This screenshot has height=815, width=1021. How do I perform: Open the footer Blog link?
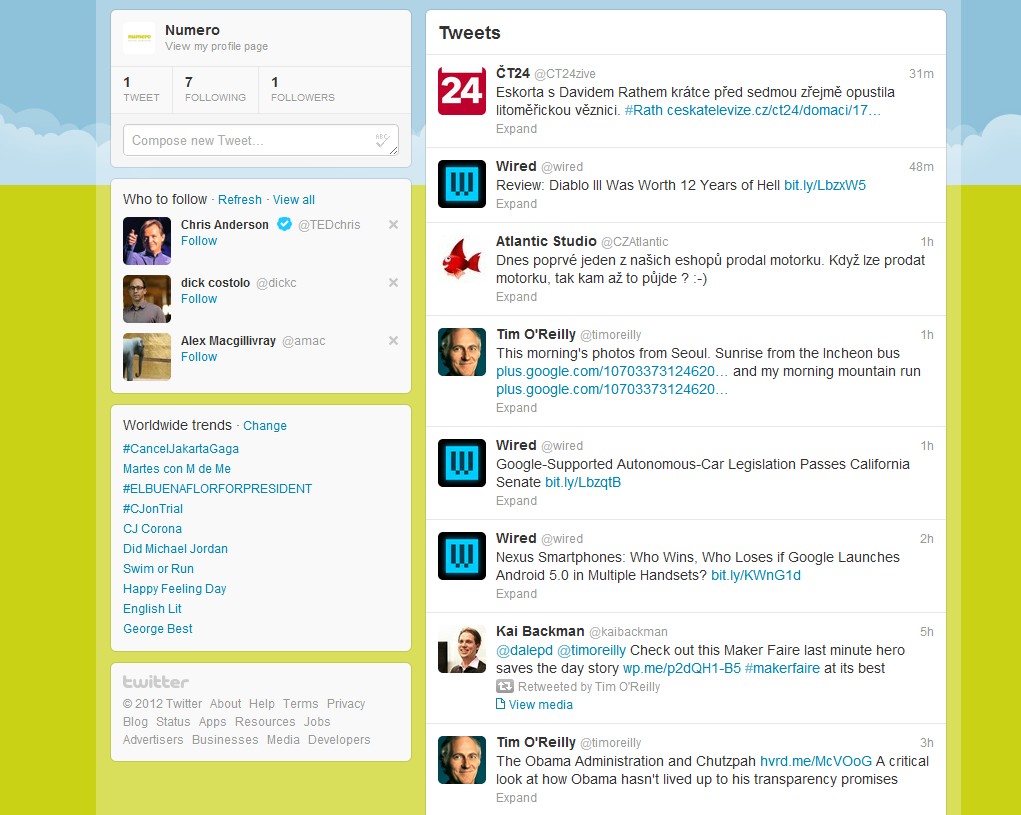[x=135, y=722]
